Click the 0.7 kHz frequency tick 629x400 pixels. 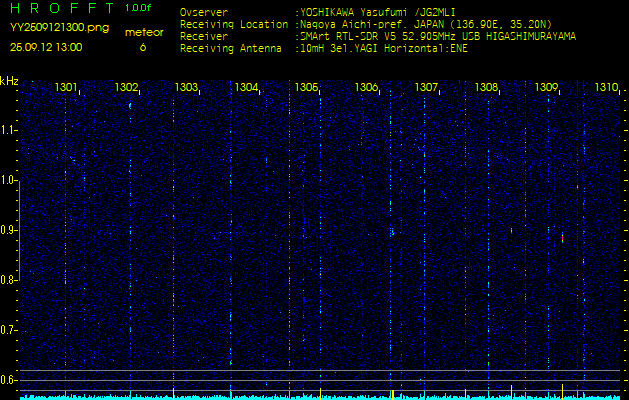point(9,329)
